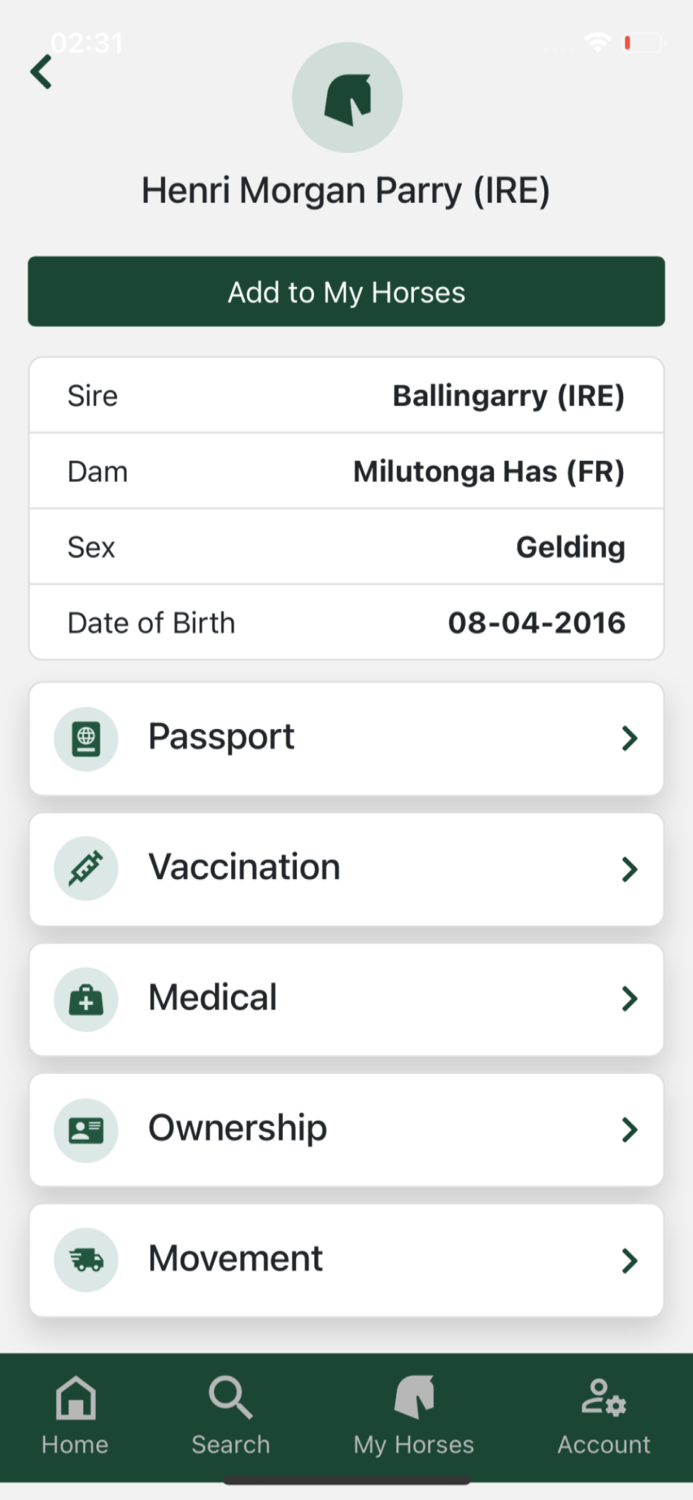Image resolution: width=693 pixels, height=1500 pixels.
Task: Switch to the Account tab
Action: pyautogui.click(x=604, y=1415)
